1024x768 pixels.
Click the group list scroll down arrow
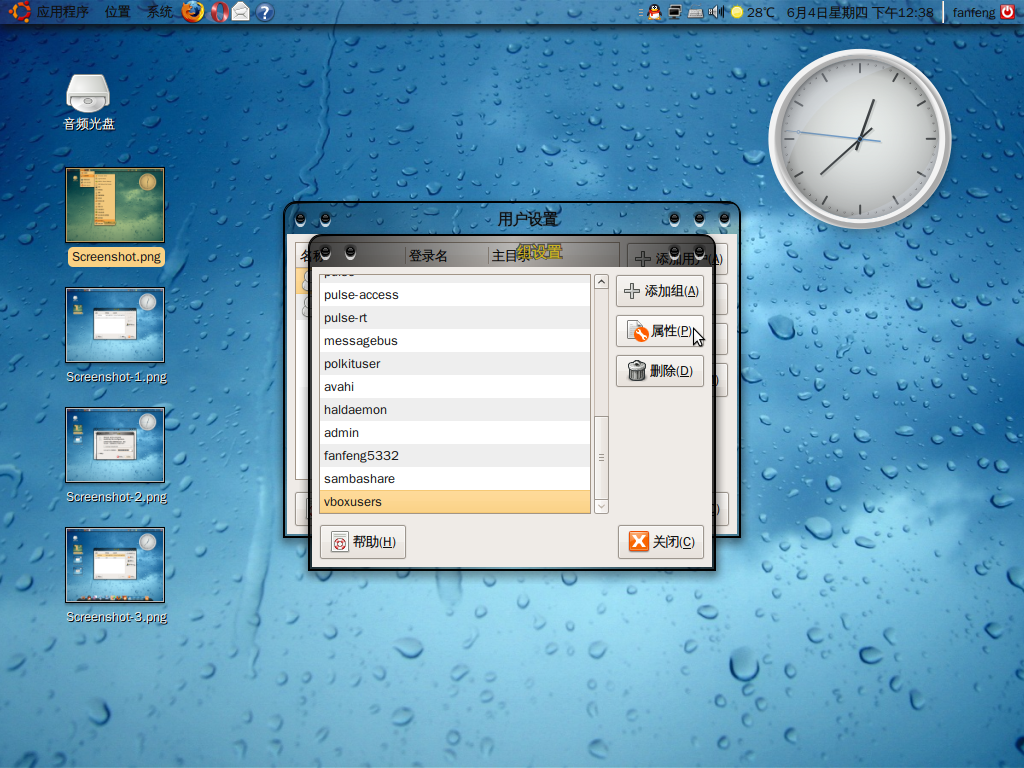(601, 506)
